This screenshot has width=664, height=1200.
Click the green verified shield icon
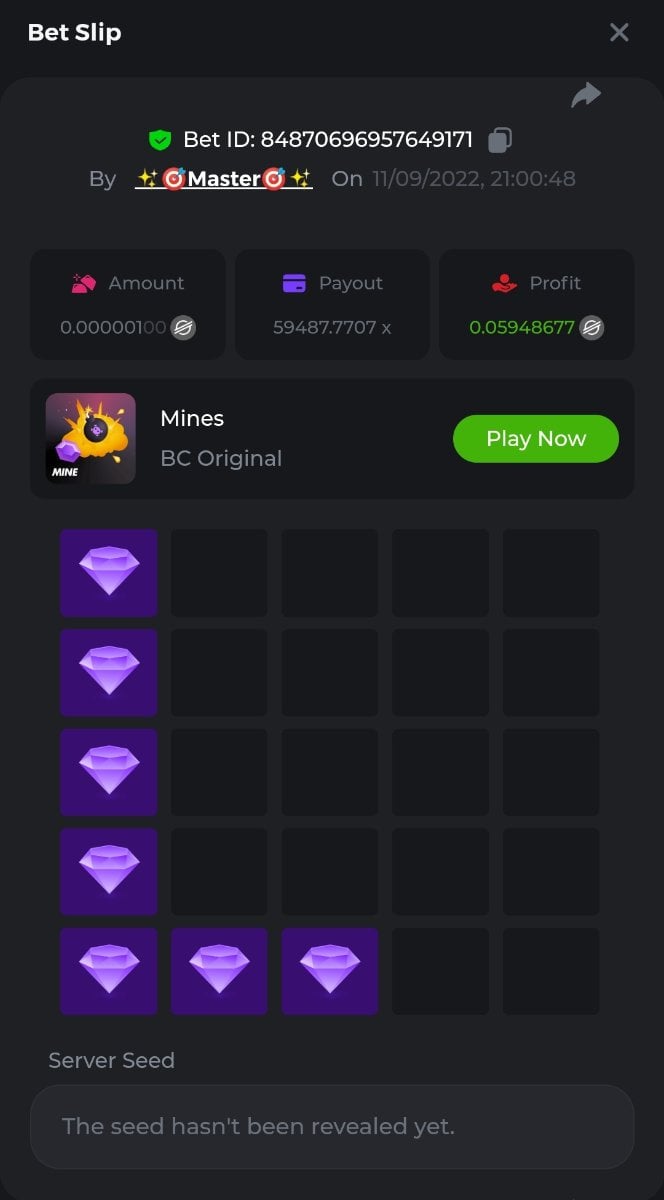coord(159,140)
